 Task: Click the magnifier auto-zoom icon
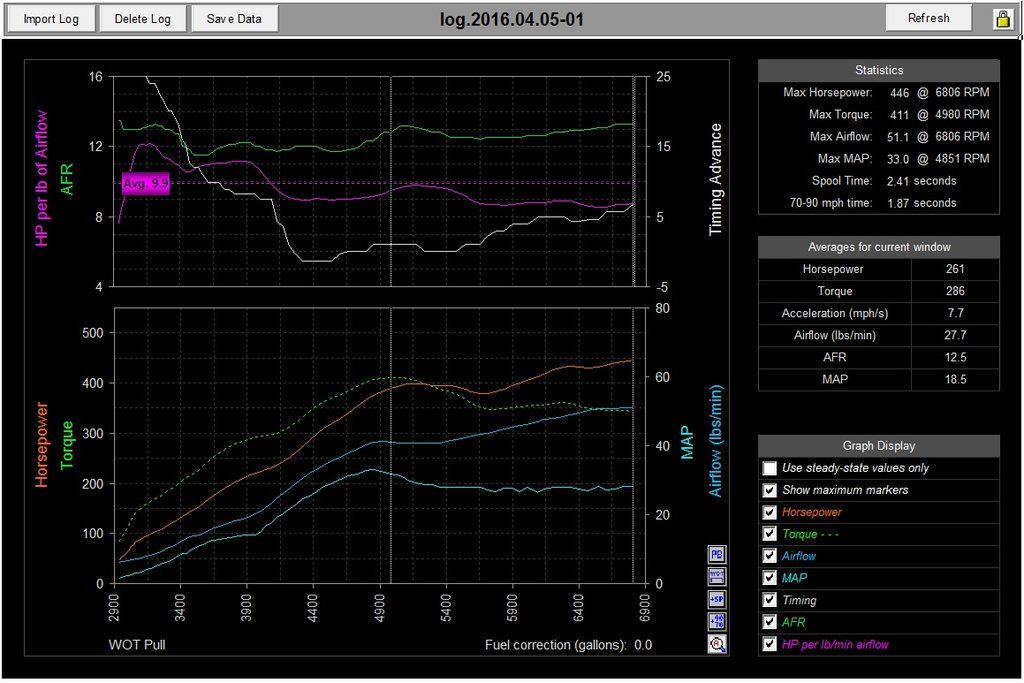[716, 644]
